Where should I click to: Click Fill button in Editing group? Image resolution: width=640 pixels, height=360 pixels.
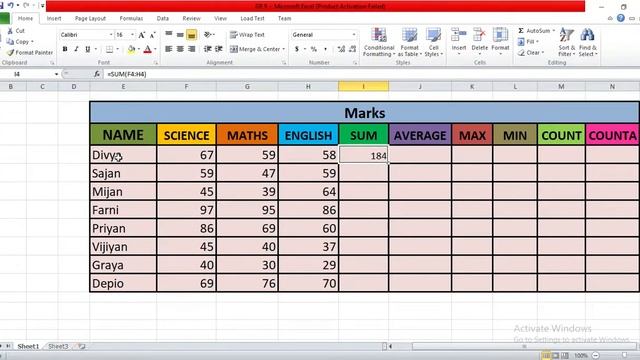528,42
